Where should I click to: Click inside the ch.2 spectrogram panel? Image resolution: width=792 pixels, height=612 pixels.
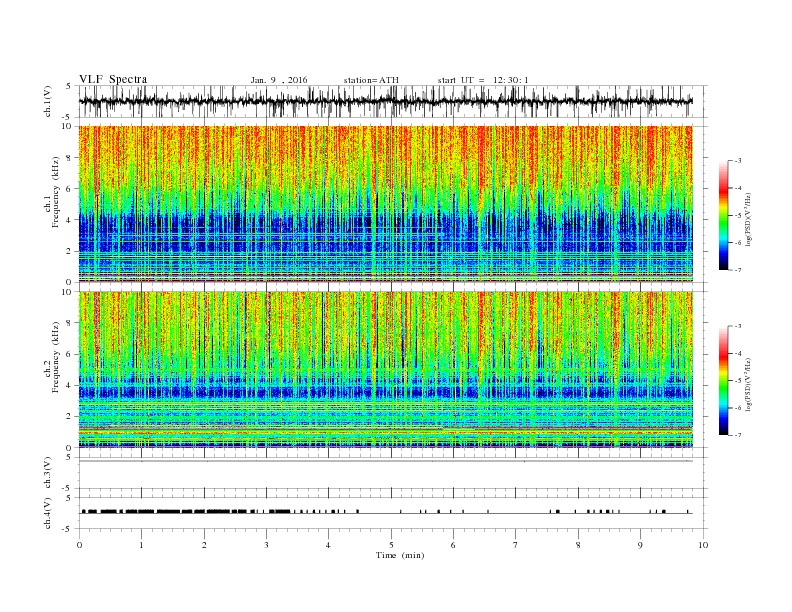pyautogui.click(x=385, y=369)
